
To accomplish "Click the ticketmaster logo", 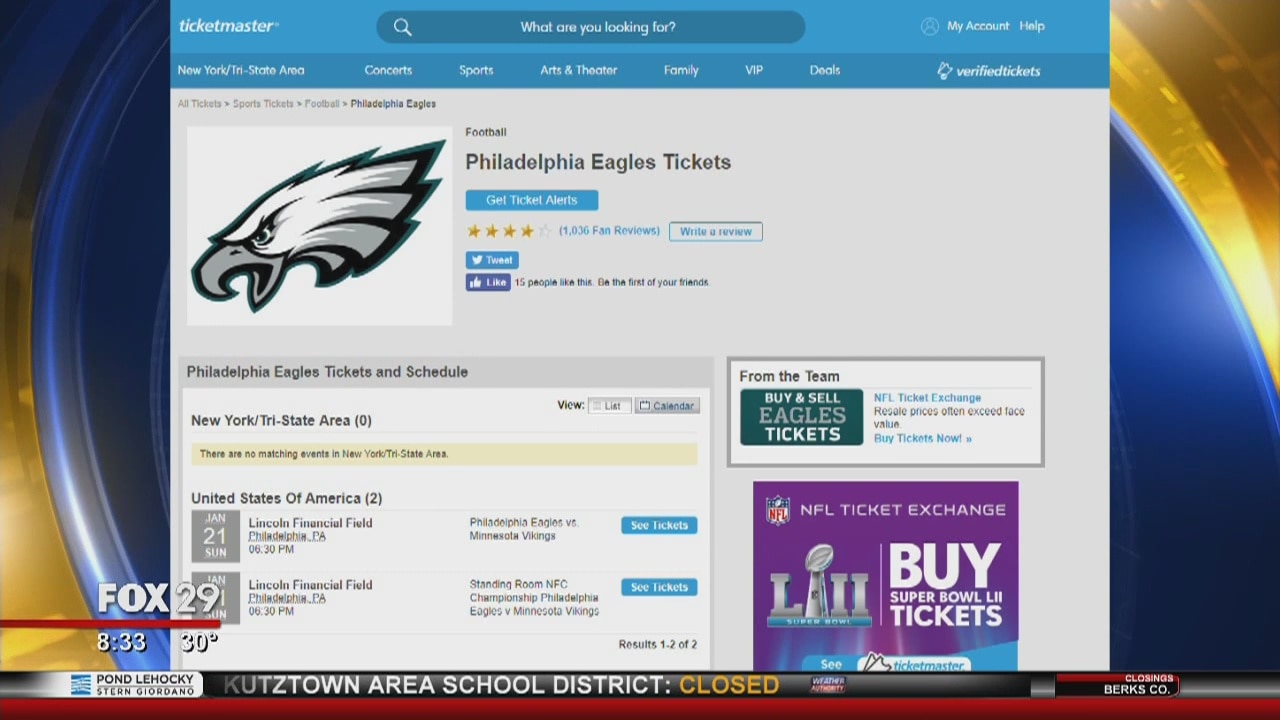I will pyautogui.click(x=228, y=26).
